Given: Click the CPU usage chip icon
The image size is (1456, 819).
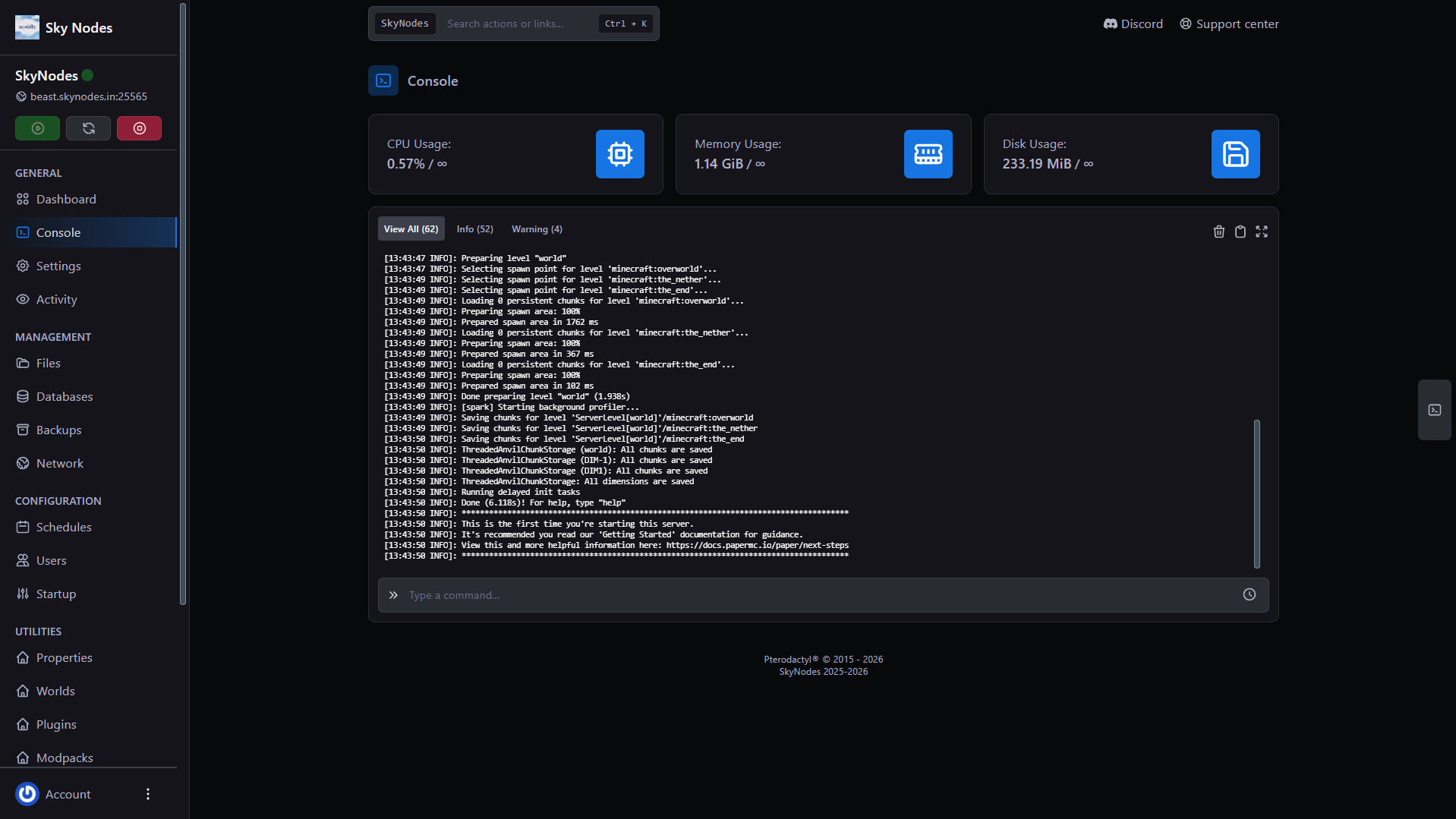Looking at the screenshot, I should point(620,154).
